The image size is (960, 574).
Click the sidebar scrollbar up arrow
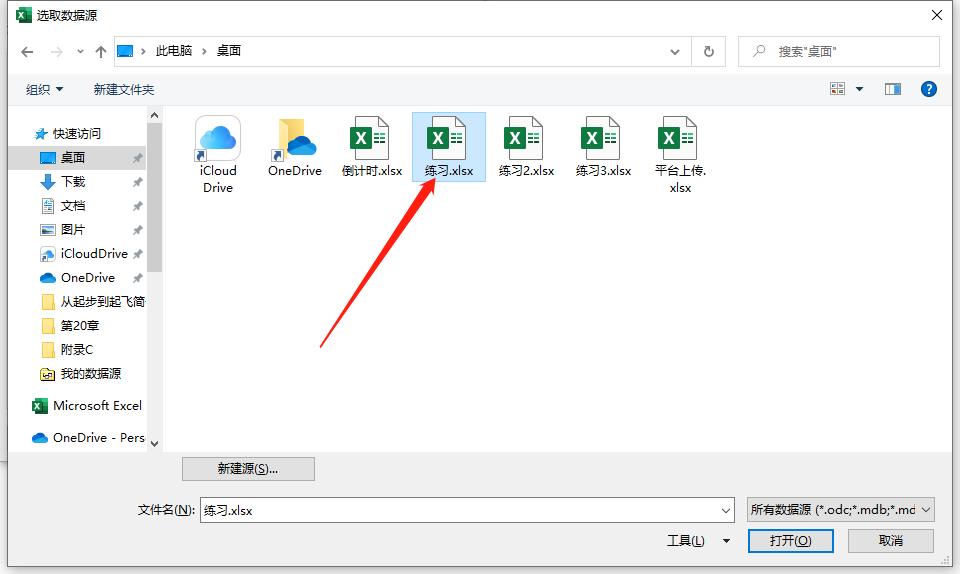154,115
